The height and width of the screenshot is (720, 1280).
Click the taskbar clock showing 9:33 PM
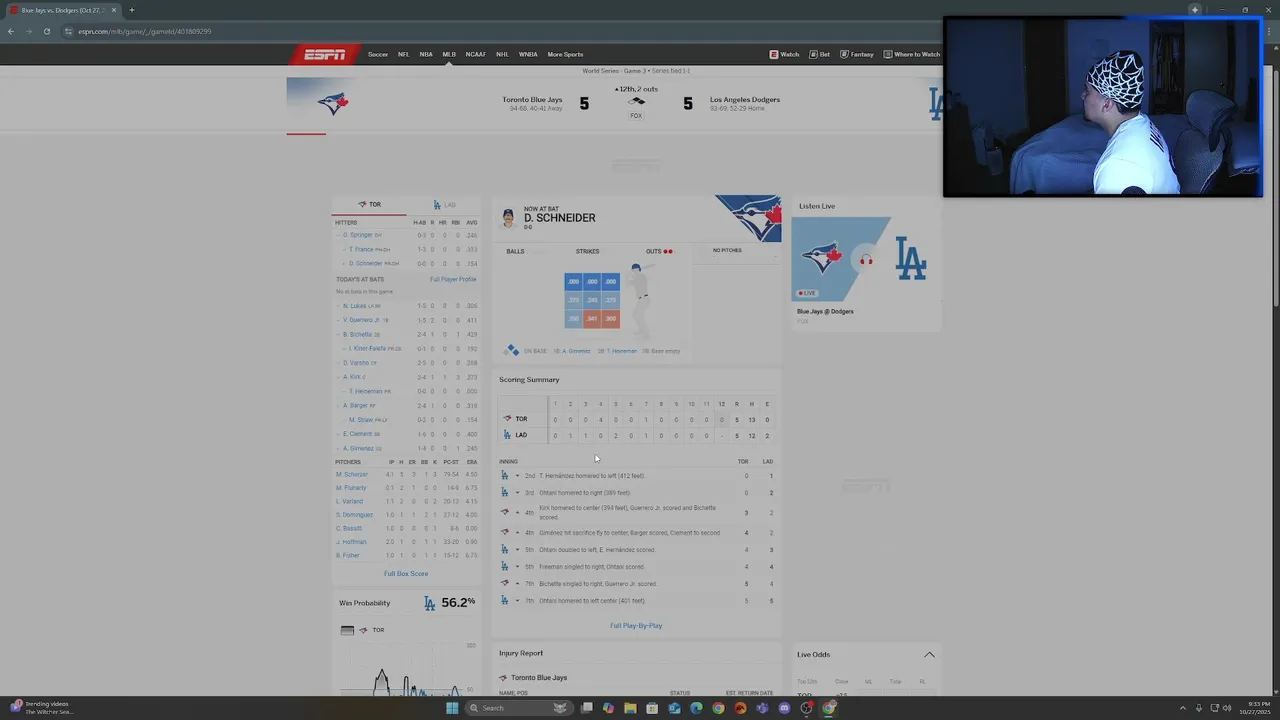pyautogui.click(x=1254, y=708)
